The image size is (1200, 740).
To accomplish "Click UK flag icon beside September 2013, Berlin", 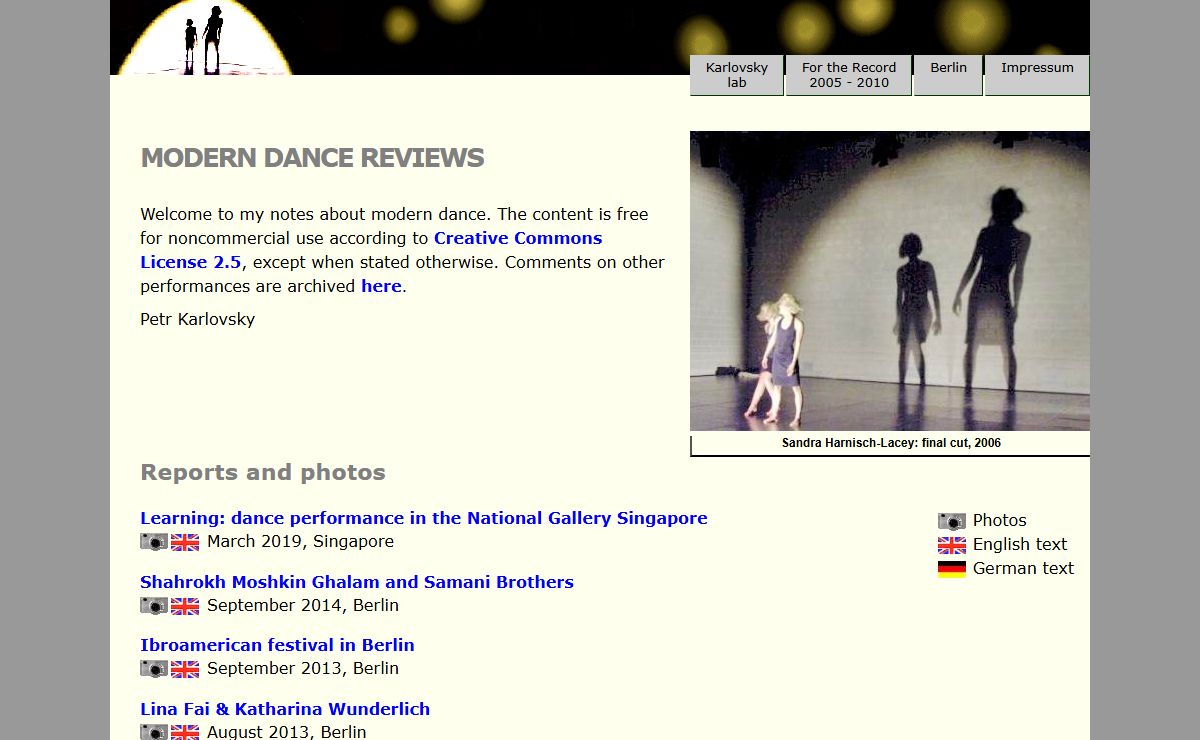I will coord(185,669).
